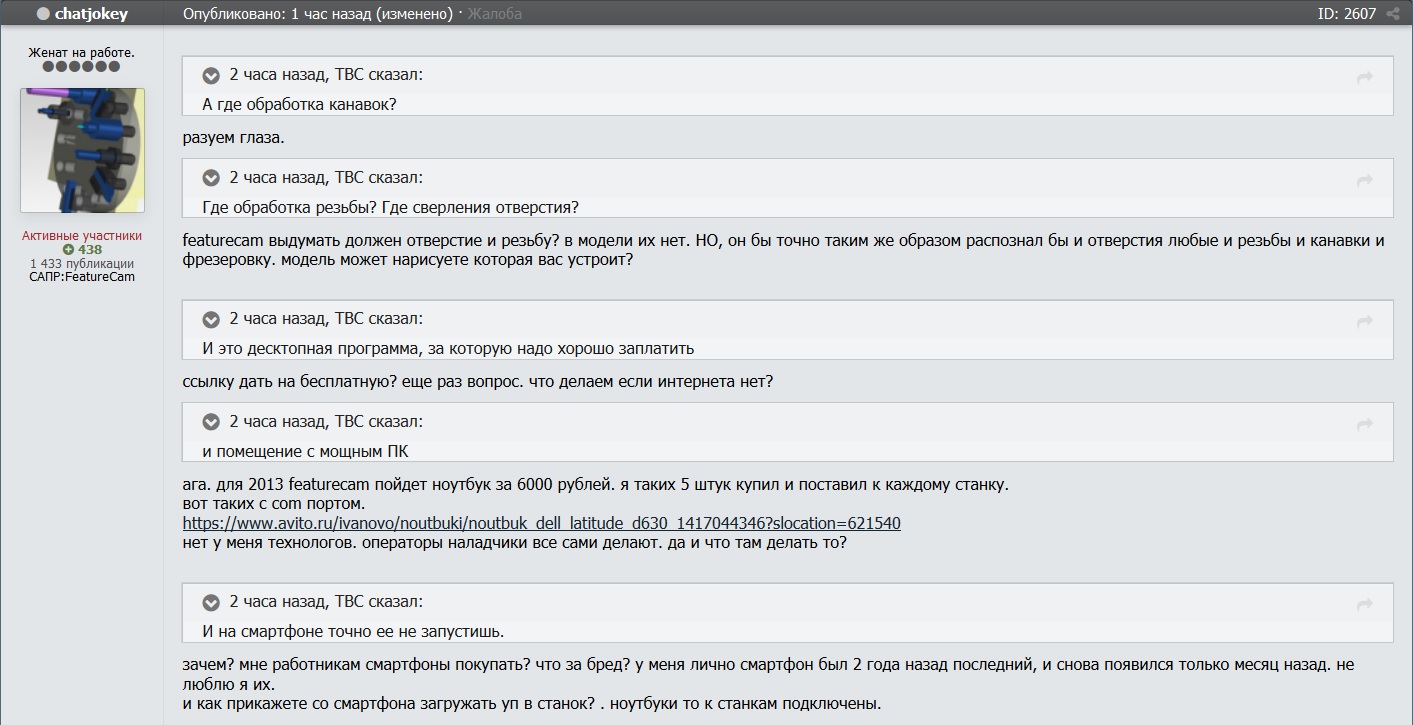Collapse the quote "И на смартфоне точно ее не запустишь"
This screenshot has height=725, width=1413.
tap(211, 602)
